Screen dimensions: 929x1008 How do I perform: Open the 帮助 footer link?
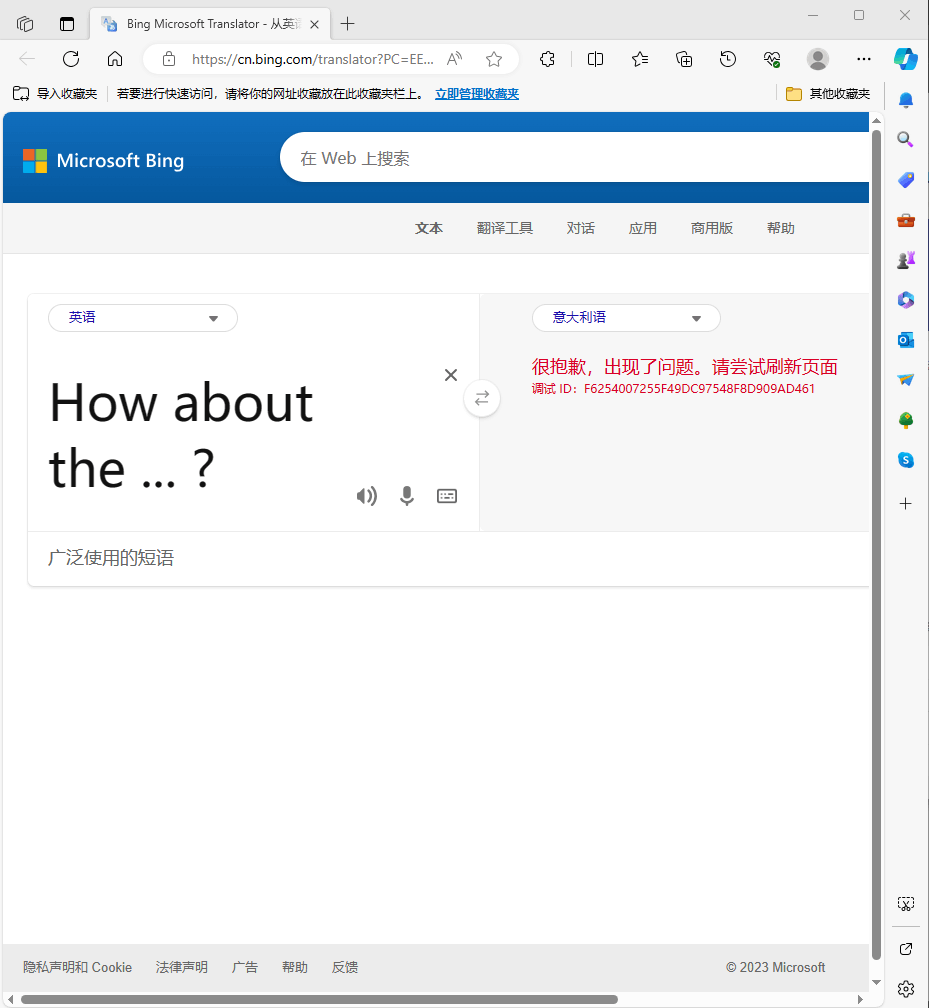(294, 967)
